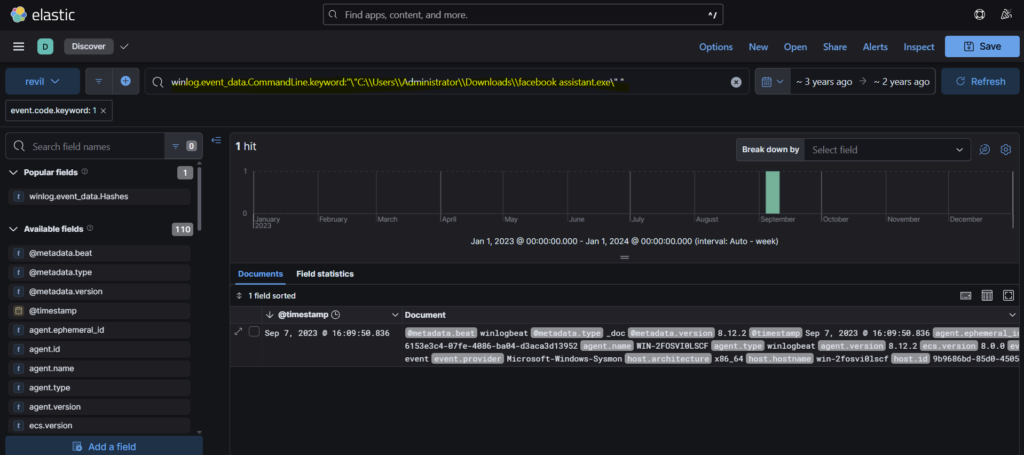Open the Break down by field selector
Viewport: 1024px width, 455px height.
(x=886, y=149)
